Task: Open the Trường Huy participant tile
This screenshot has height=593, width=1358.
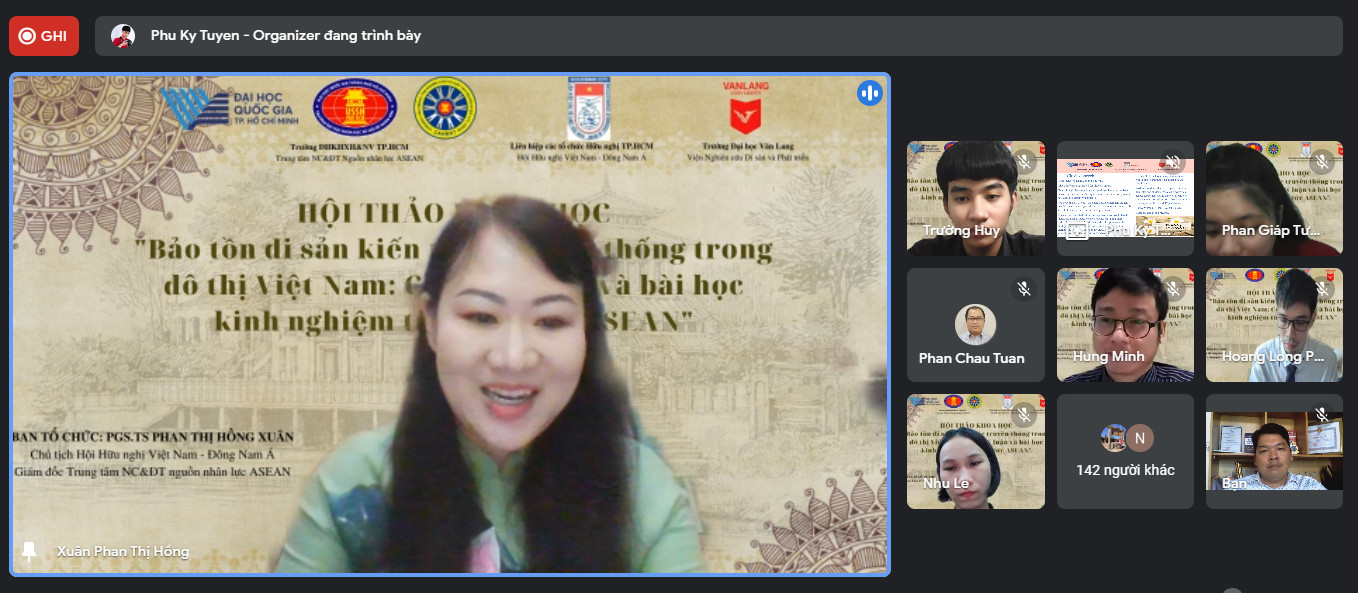Action: [976, 198]
